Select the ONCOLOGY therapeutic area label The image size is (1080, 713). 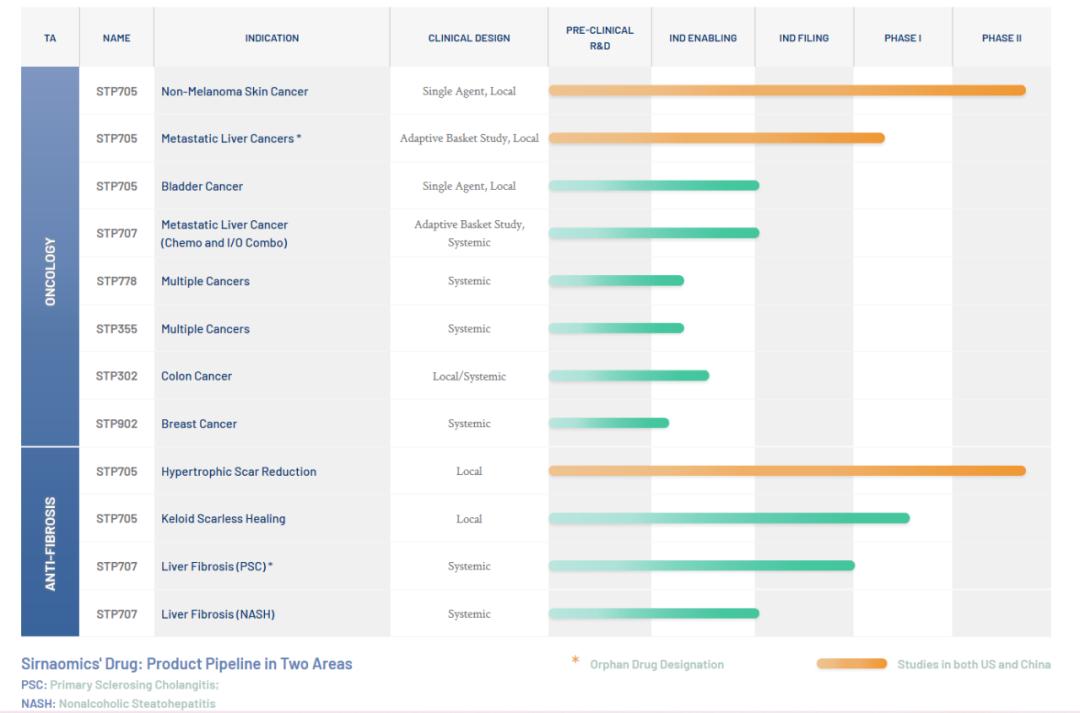click(50, 271)
